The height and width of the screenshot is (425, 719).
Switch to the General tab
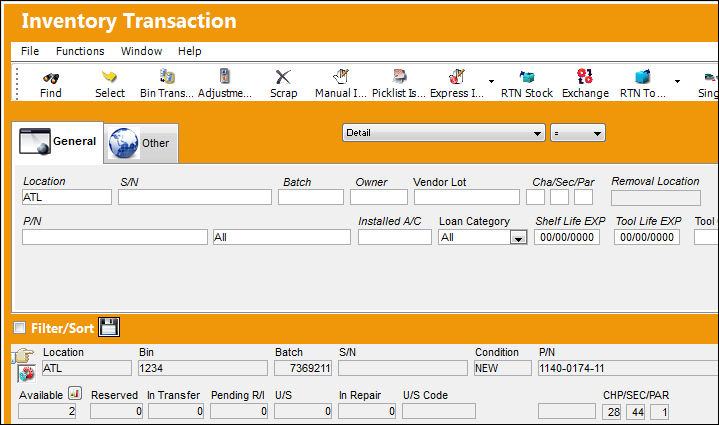(x=58, y=142)
